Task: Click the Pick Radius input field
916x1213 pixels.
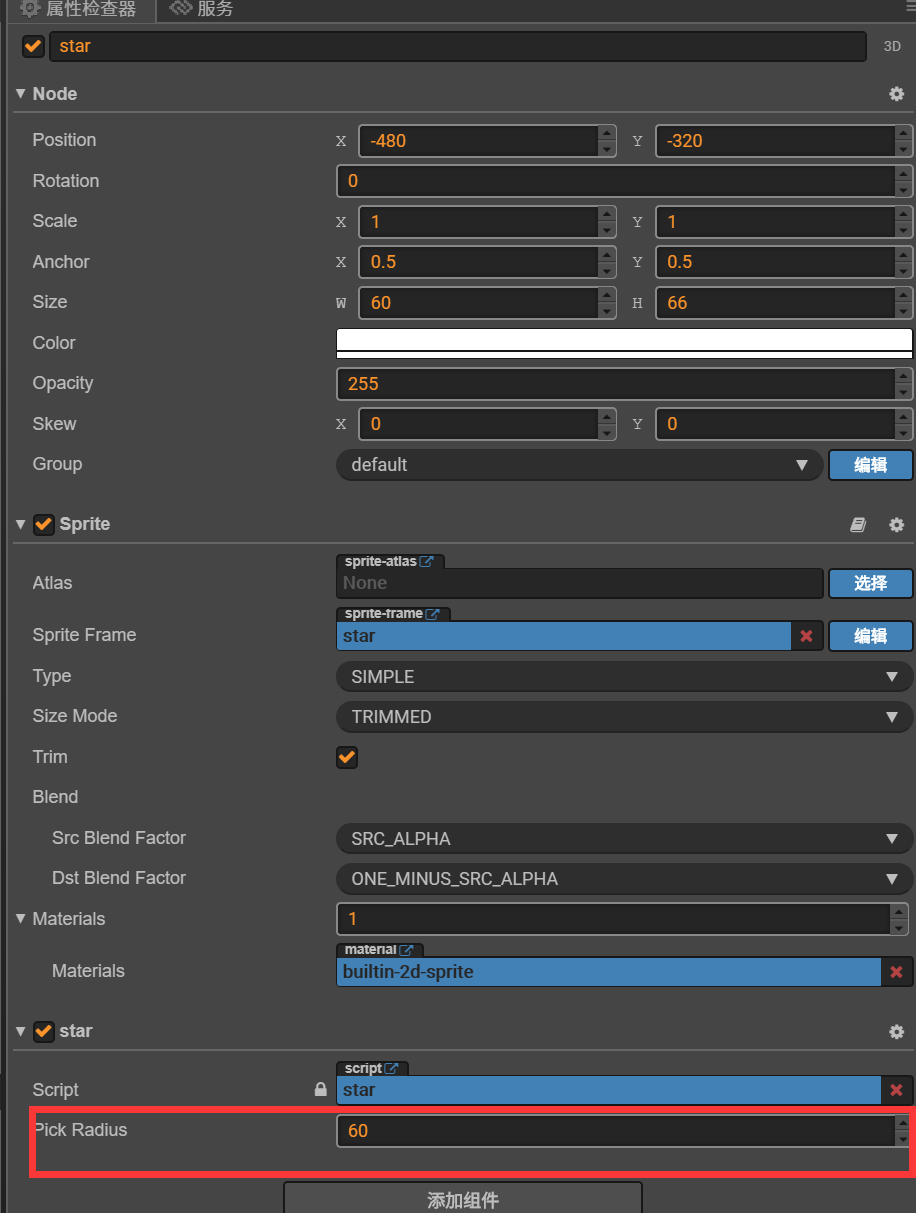Action: click(x=616, y=1131)
